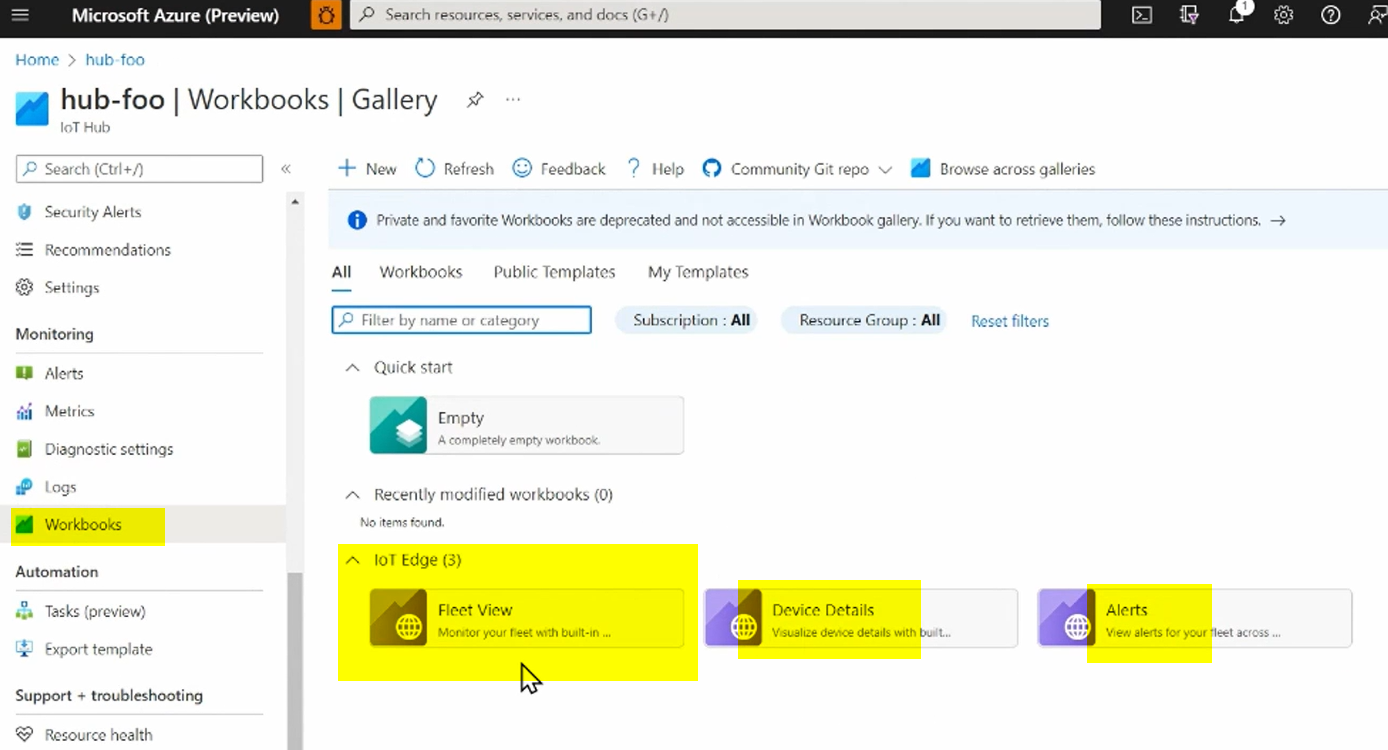This screenshot has height=750, width=1388.
Task: Collapse the Recently modified workbooks section
Action: 351,495
